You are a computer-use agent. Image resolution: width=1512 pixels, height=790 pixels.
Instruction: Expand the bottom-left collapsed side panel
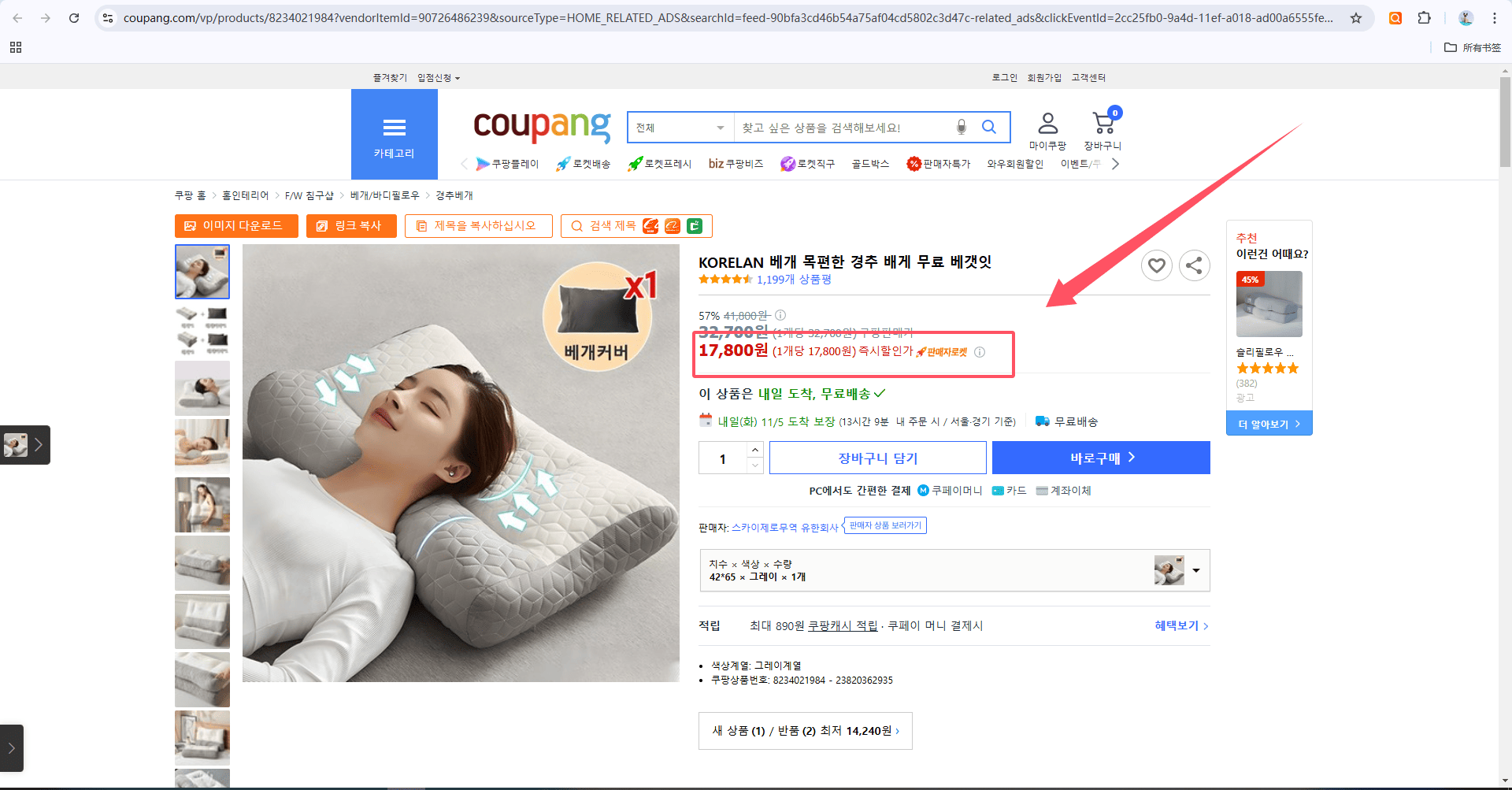click(11, 747)
